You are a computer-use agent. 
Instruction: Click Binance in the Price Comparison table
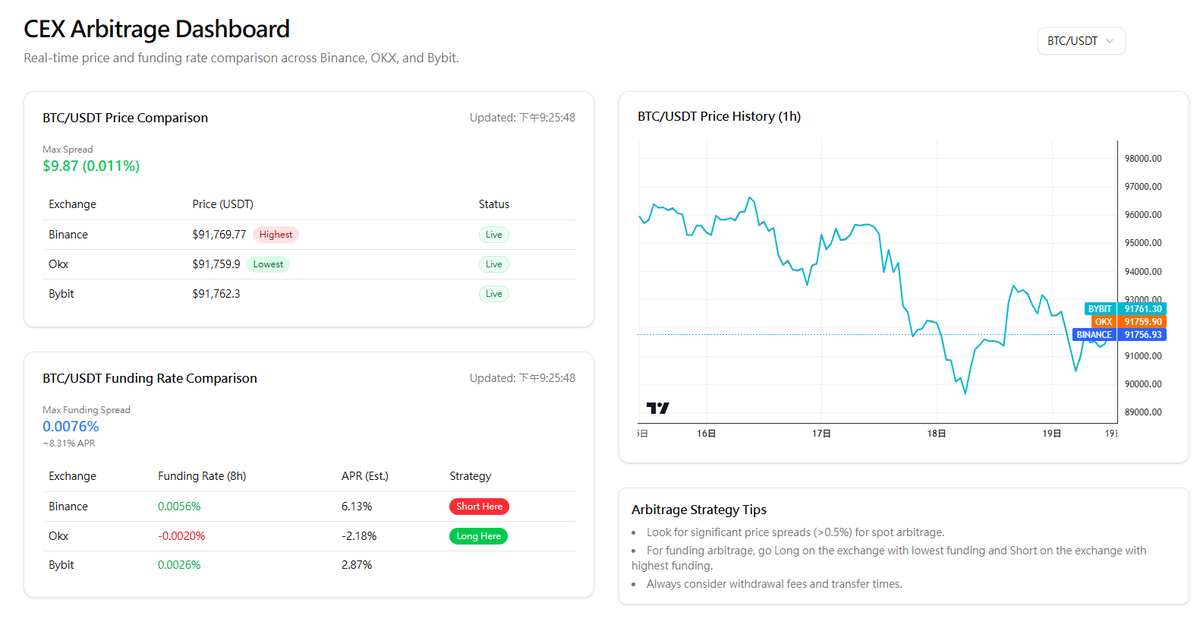[68, 235]
